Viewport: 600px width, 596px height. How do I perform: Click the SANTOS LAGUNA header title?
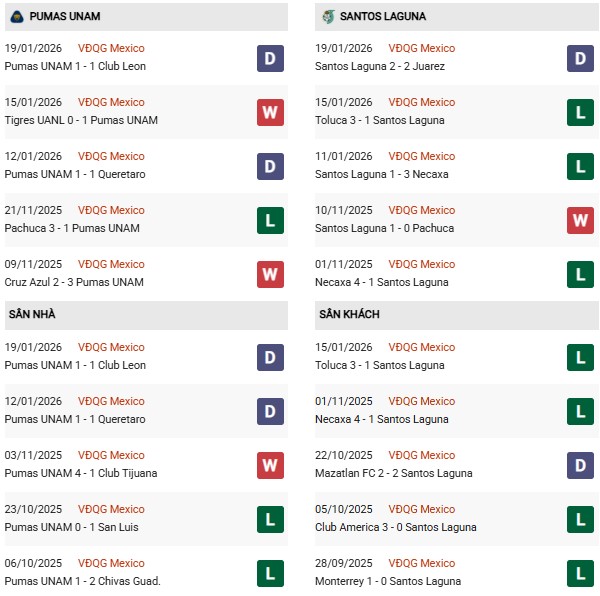coord(383,17)
